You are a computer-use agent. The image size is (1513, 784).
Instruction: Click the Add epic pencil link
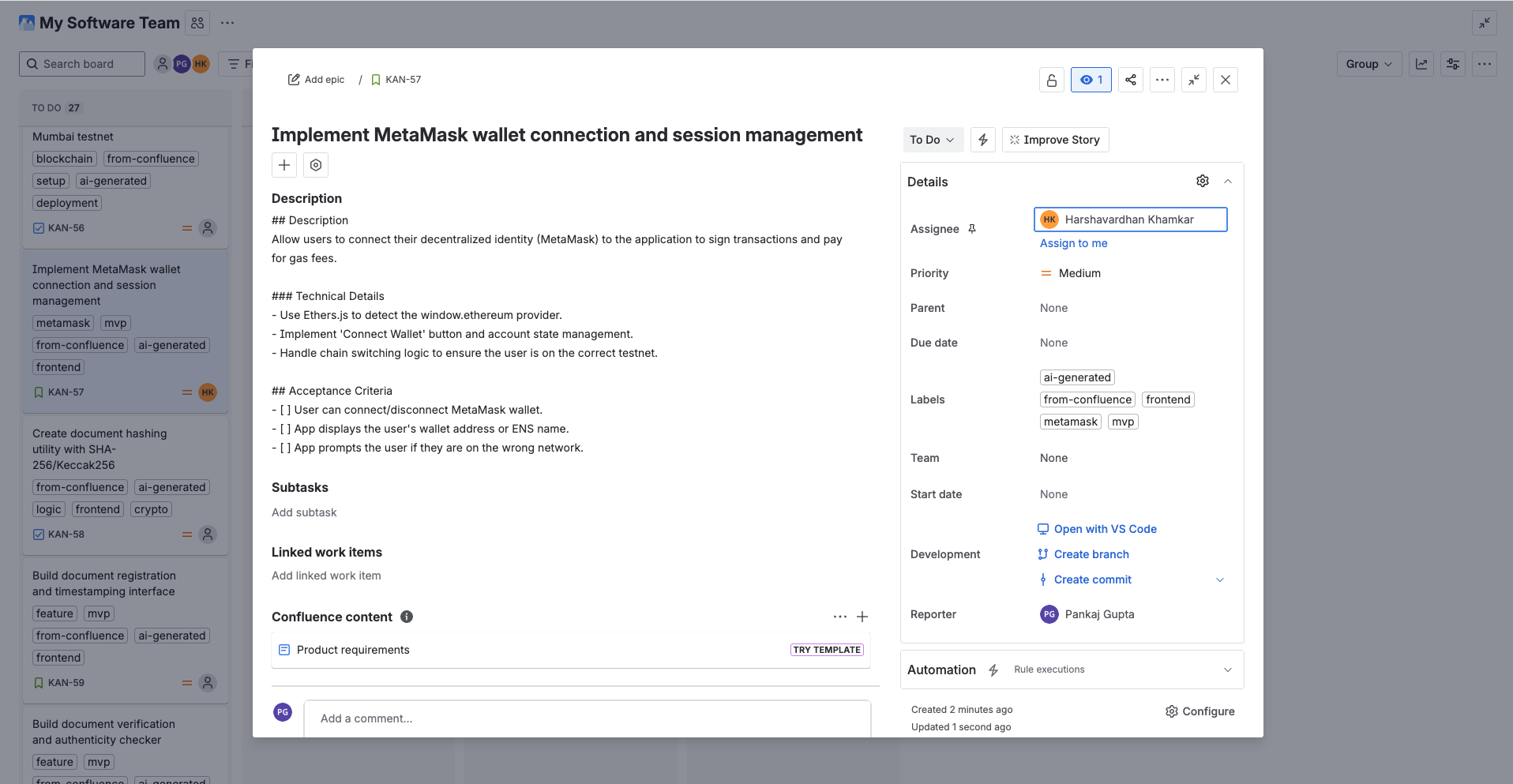pos(316,80)
